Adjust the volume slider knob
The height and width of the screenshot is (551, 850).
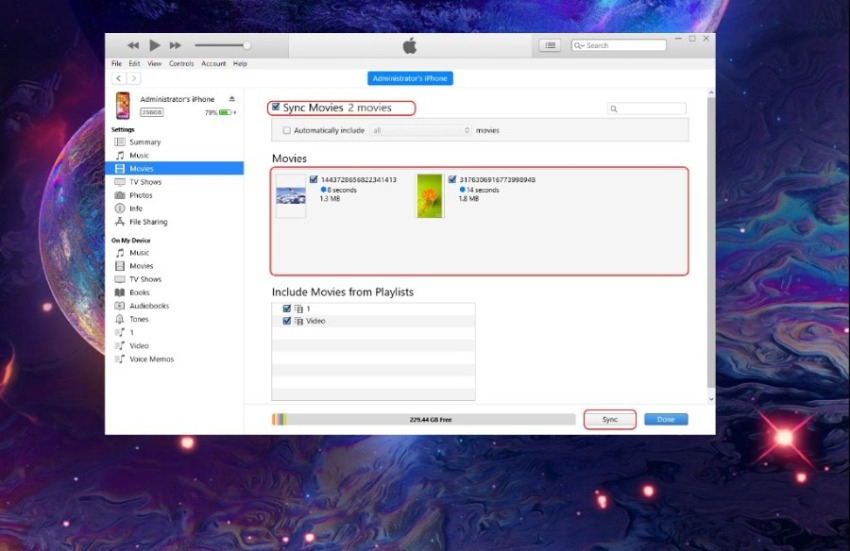(247, 46)
